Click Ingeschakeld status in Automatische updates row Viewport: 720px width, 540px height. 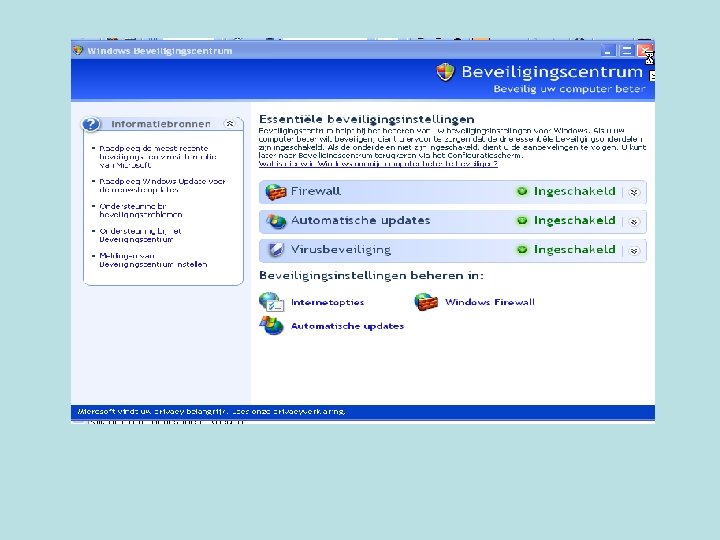point(574,221)
